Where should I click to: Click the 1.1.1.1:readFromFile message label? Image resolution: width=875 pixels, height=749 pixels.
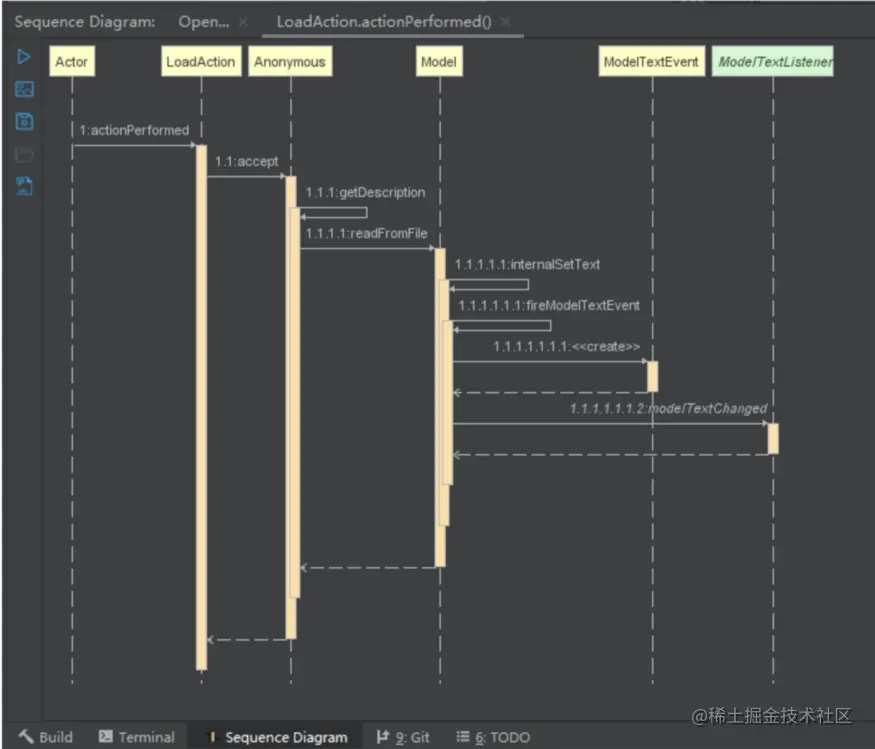coord(367,233)
